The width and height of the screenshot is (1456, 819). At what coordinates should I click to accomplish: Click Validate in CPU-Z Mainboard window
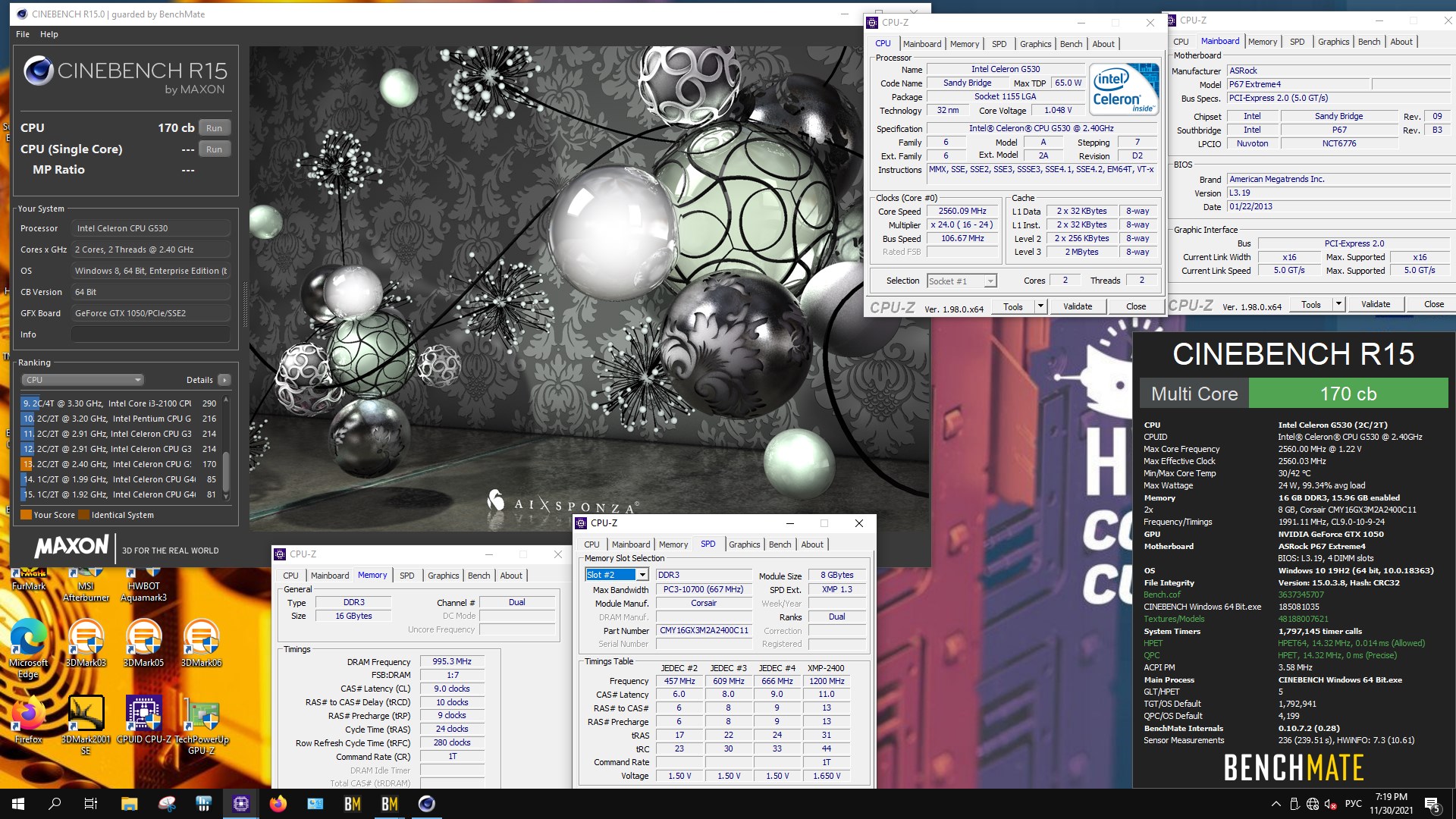[x=1376, y=304]
